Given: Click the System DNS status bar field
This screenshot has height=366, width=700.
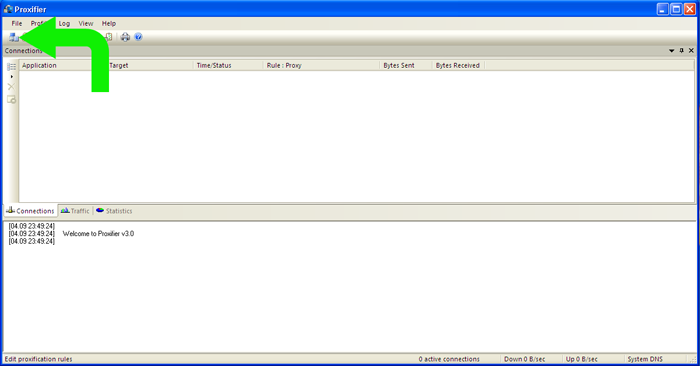Looking at the screenshot, I should (x=645, y=359).
